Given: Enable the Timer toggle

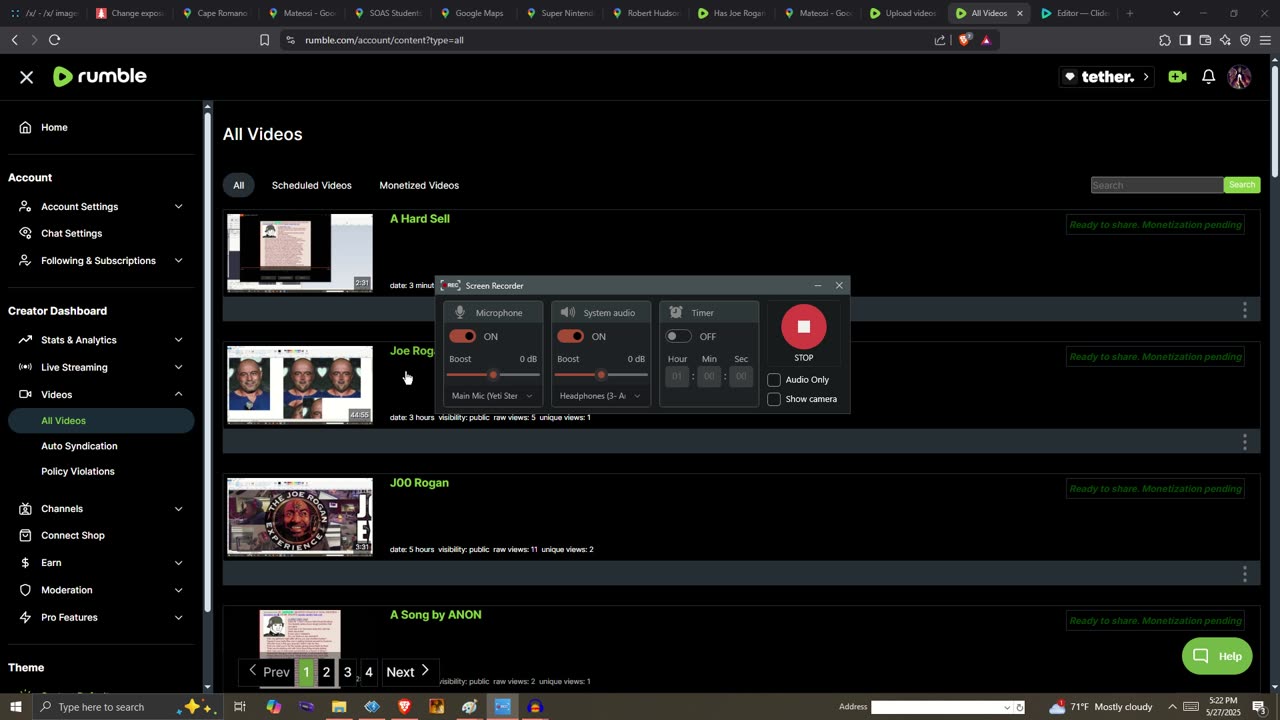Looking at the screenshot, I should click(678, 336).
